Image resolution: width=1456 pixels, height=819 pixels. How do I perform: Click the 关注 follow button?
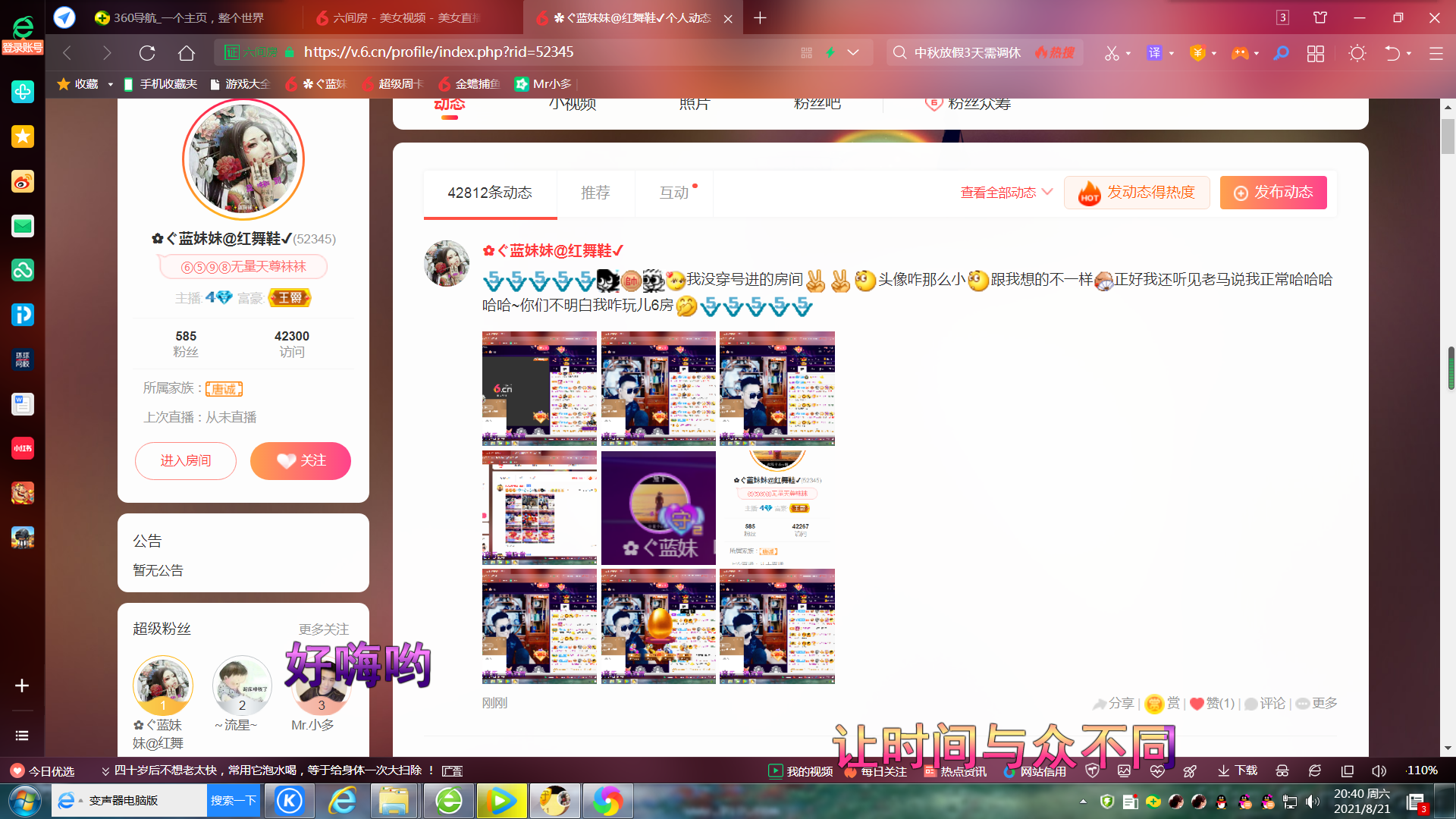pyautogui.click(x=300, y=461)
